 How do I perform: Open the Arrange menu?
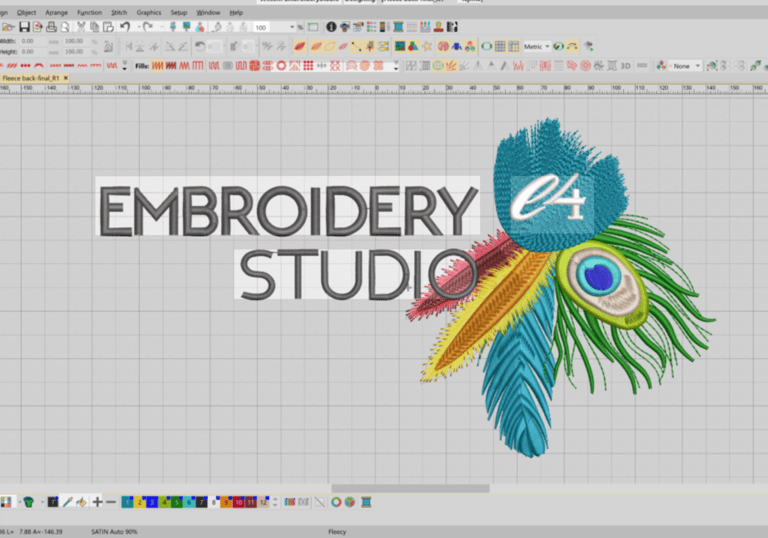click(56, 12)
